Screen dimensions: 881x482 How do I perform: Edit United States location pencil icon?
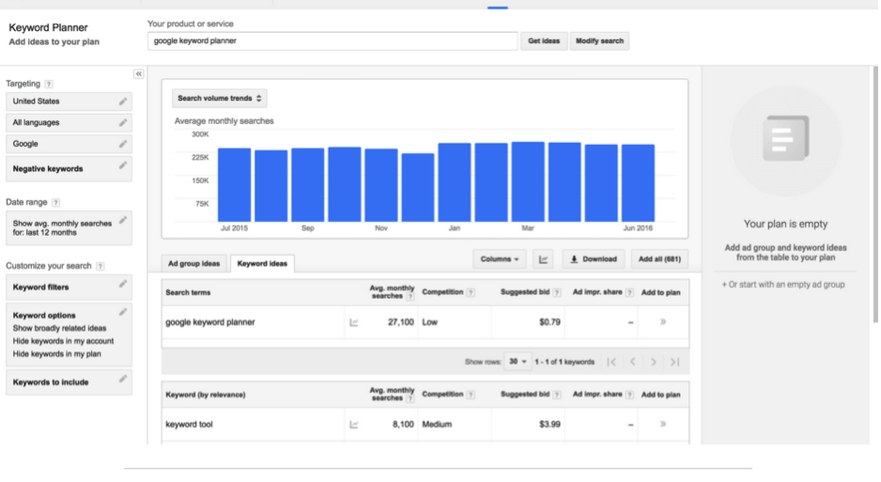coord(122,101)
